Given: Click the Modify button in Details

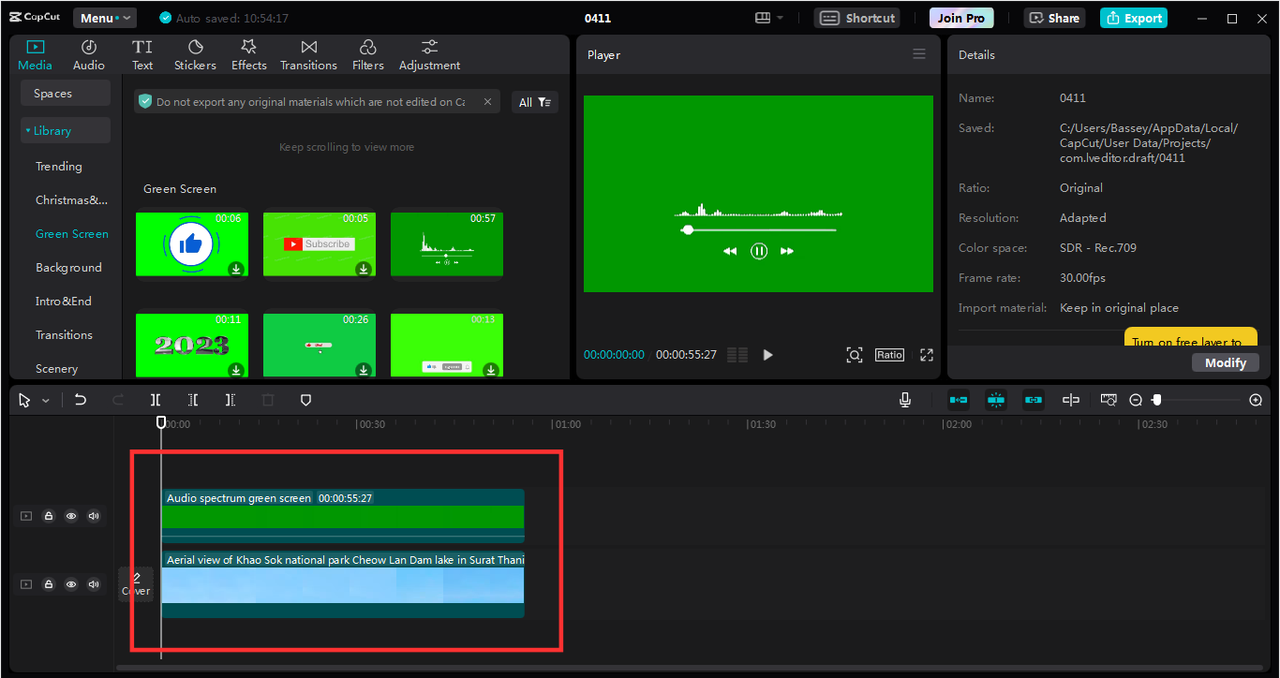Looking at the screenshot, I should pyautogui.click(x=1225, y=363).
